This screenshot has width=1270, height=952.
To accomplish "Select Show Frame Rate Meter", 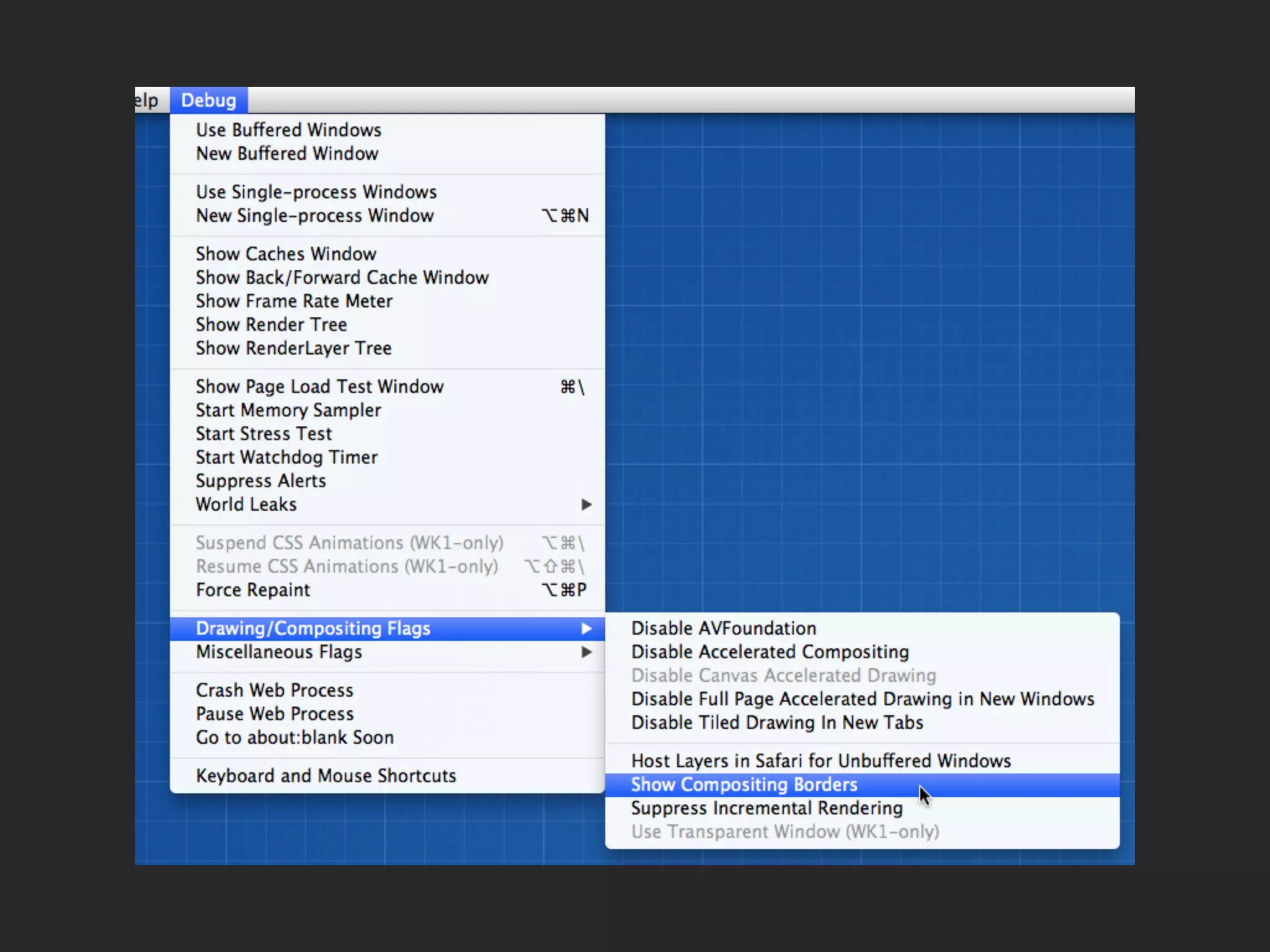I will click(x=294, y=301).
